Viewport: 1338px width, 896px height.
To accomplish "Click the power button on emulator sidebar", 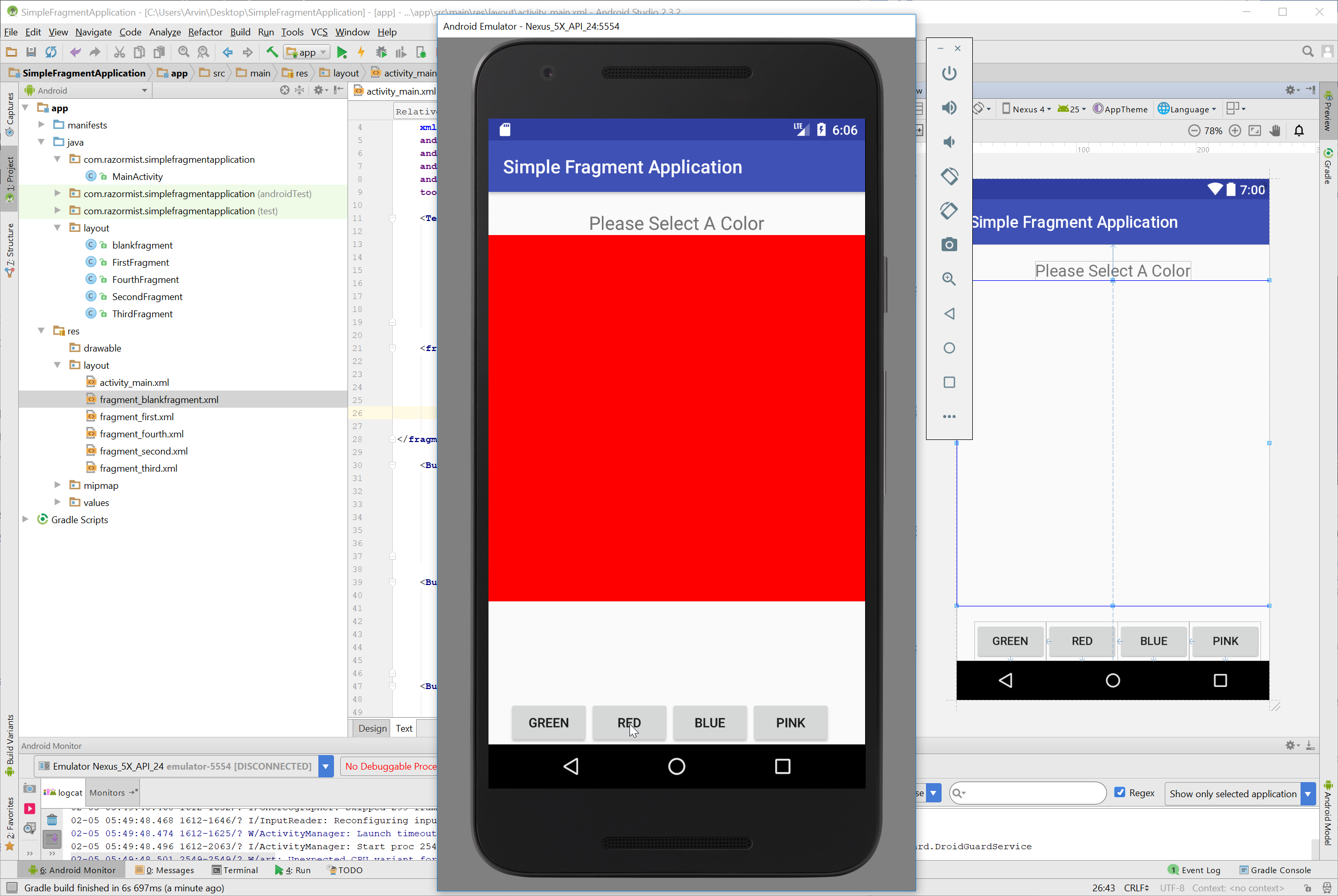I will coord(949,74).
